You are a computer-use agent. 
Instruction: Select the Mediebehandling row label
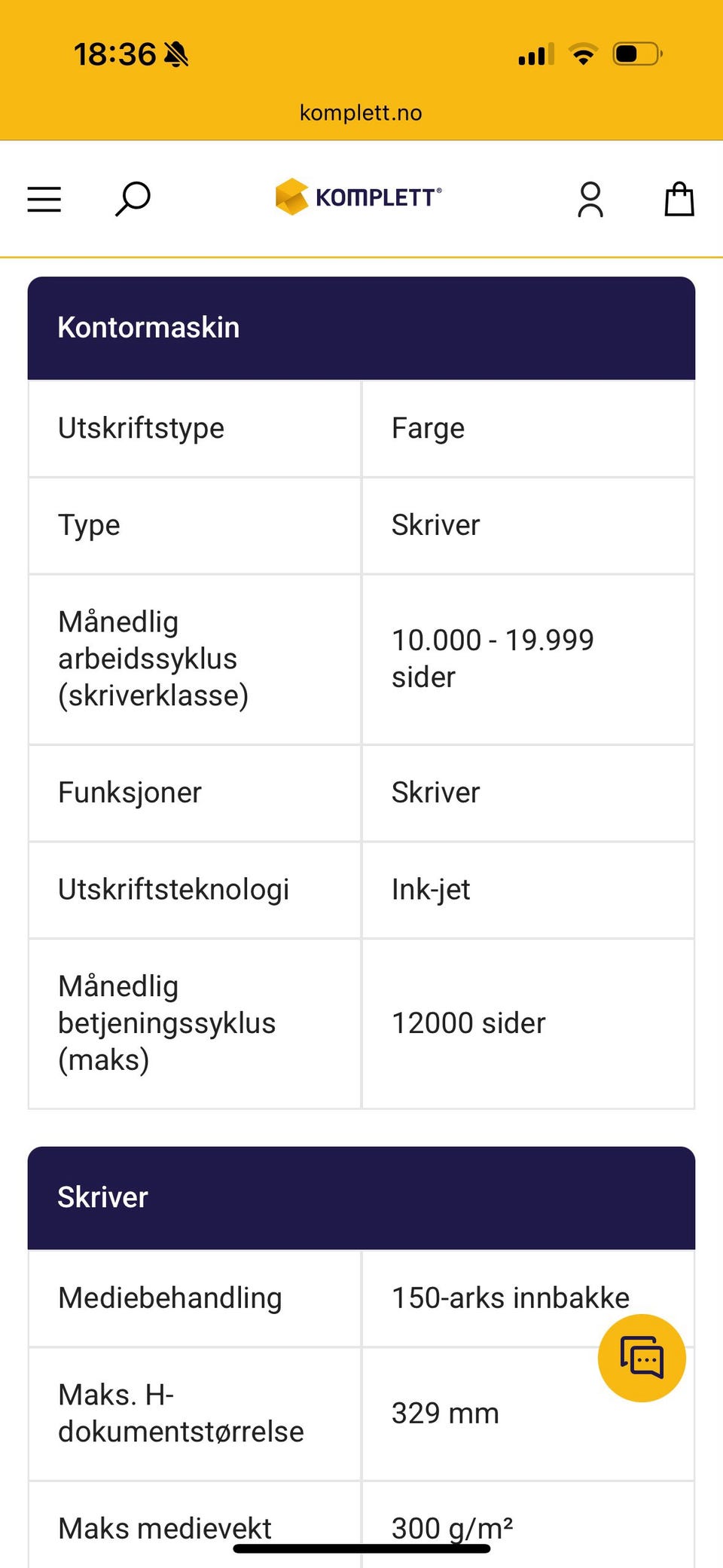(170, 1298)
